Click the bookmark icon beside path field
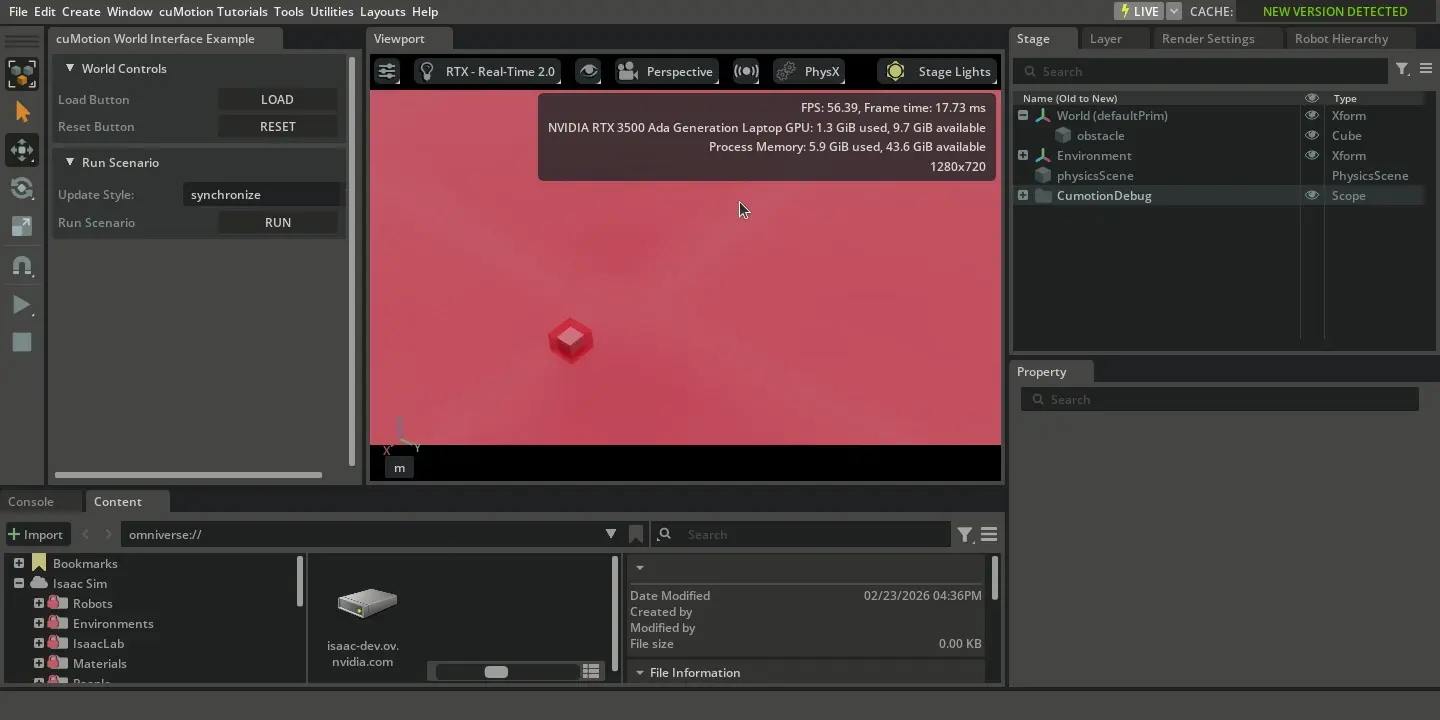Image resolution: width=1440 pixels, height=720 pixels. pyautogui.click(x=636, y=534)
